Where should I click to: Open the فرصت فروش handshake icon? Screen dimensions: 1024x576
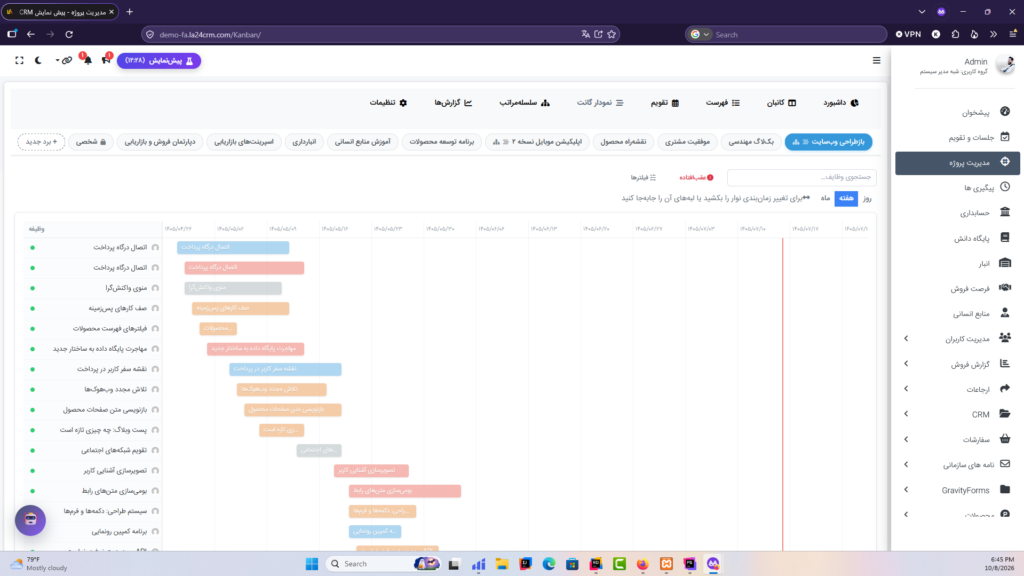pyautogui.click(x=1005, y=288)
